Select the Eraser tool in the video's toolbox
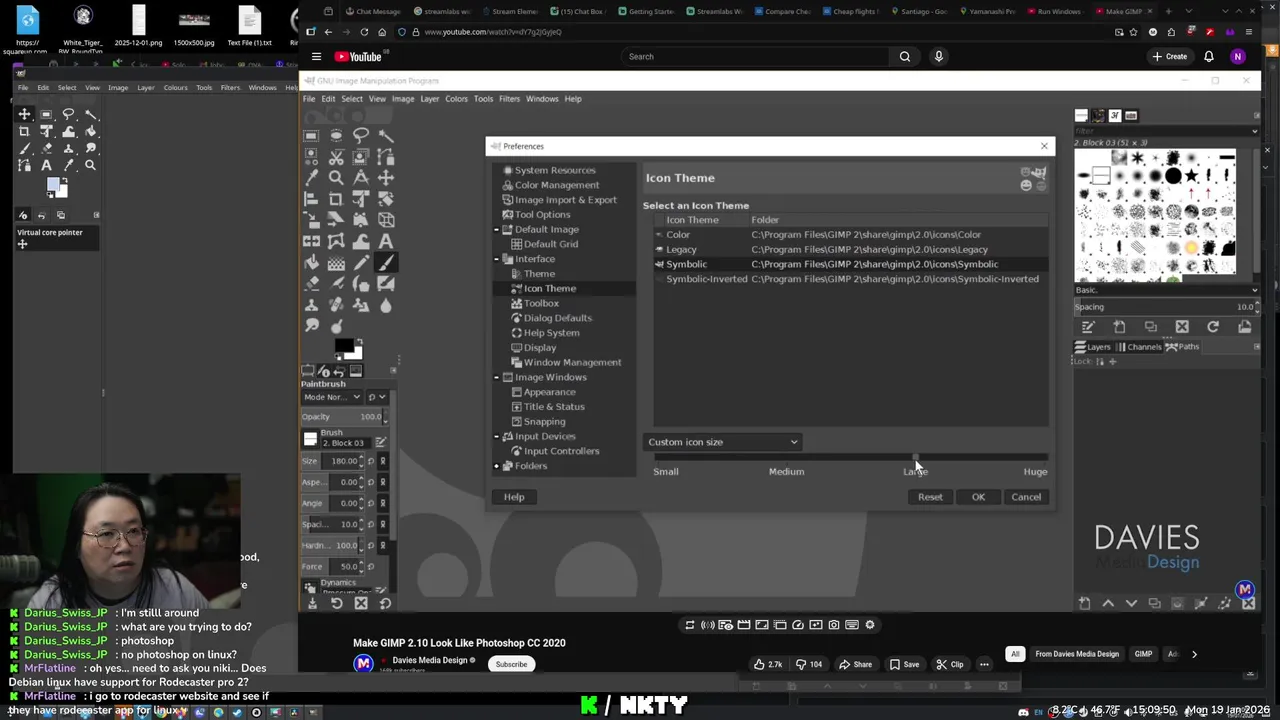The width and height of the screenshot is (1280, 720). click(311, 283)
